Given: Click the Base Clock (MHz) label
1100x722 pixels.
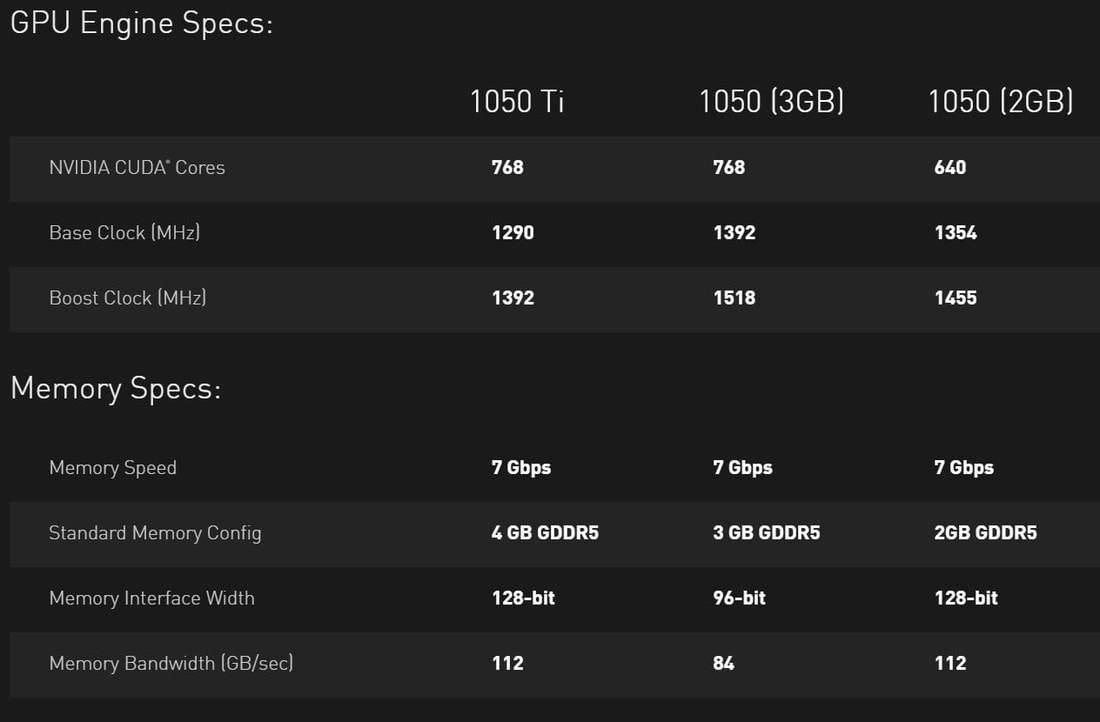Looking at the screenshot, I should coord(124,232).
